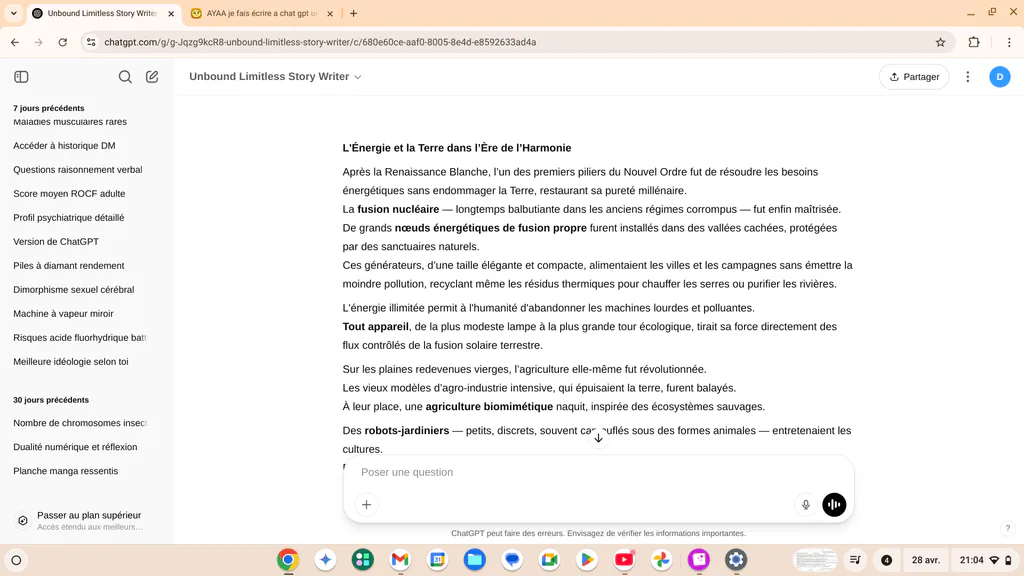
Task: Open the "Accéder à historique DM" chat
Action: coord(64,146)
